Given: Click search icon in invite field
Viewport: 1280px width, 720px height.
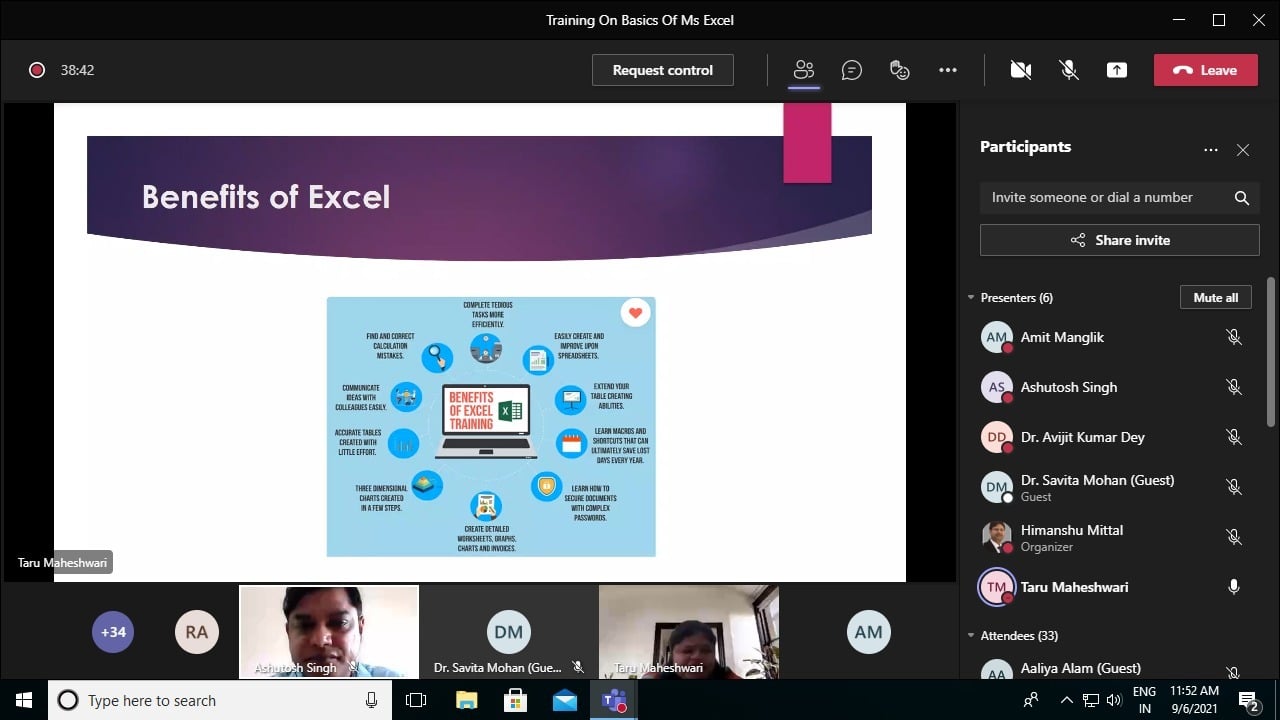Looking at the screenshot, I should pyautogui.click(x=1242, y=198).
